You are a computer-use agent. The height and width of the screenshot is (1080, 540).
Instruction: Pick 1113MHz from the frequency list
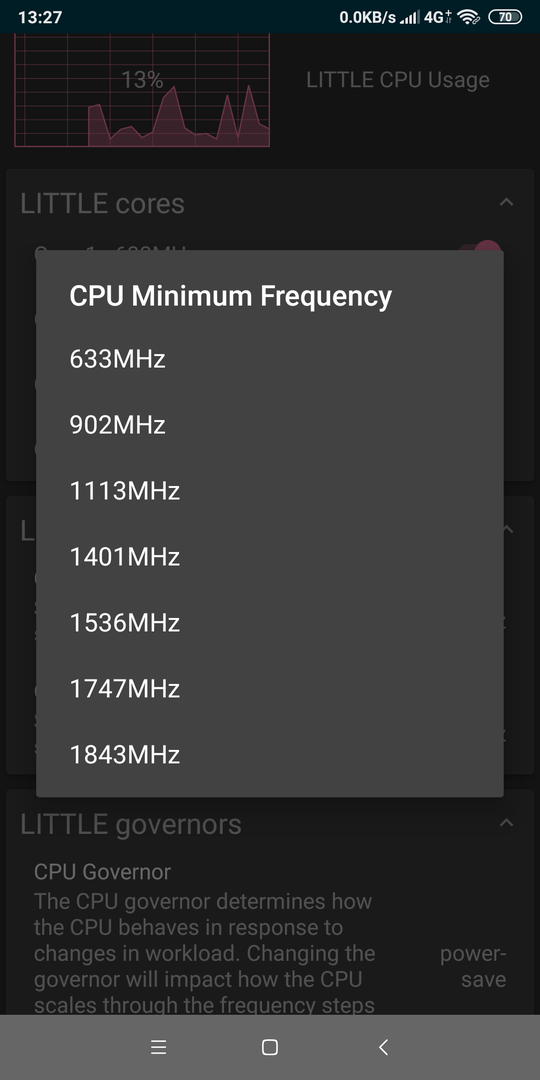[x=269, y=491]
